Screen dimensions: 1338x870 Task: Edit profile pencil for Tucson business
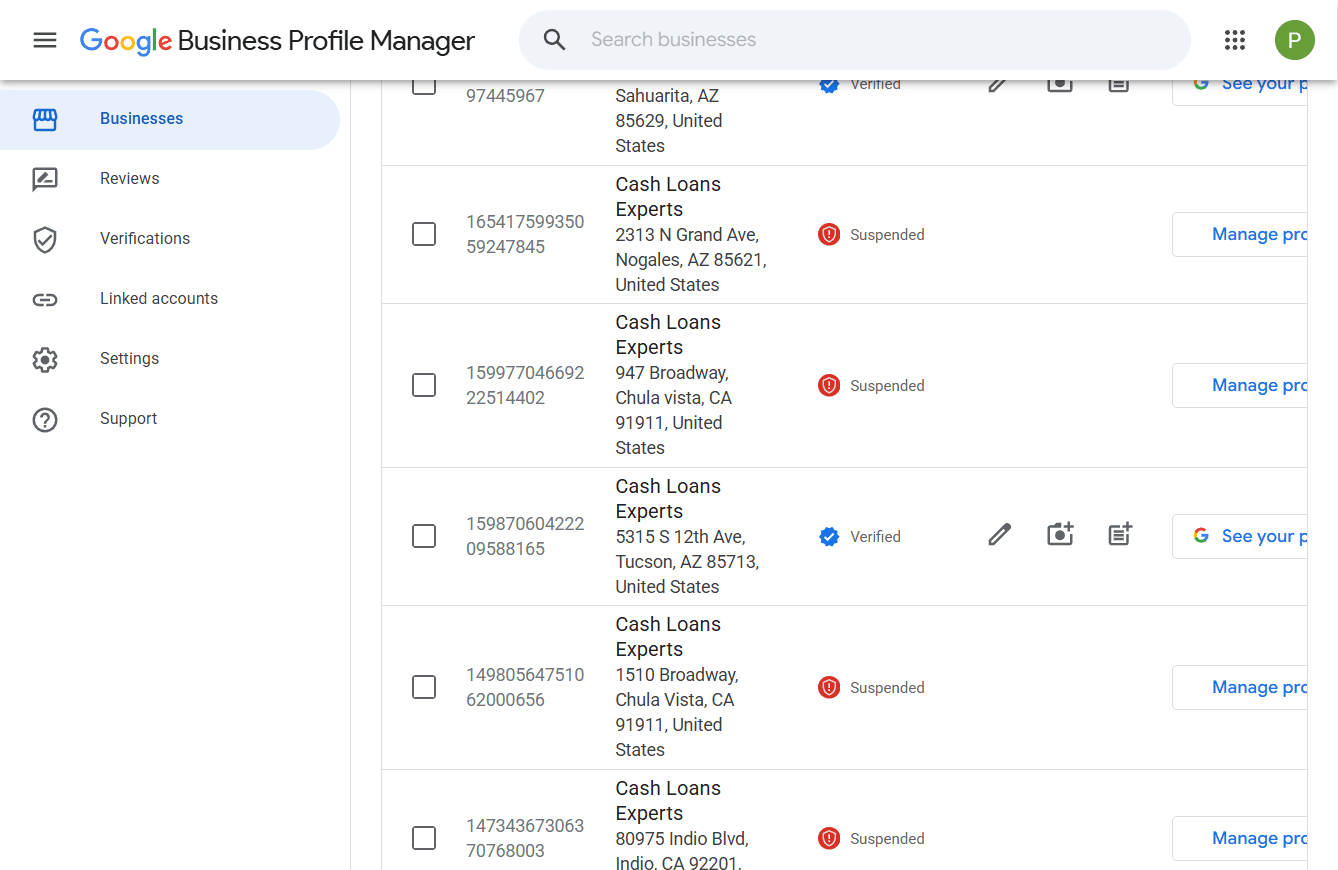pos(999,535)
